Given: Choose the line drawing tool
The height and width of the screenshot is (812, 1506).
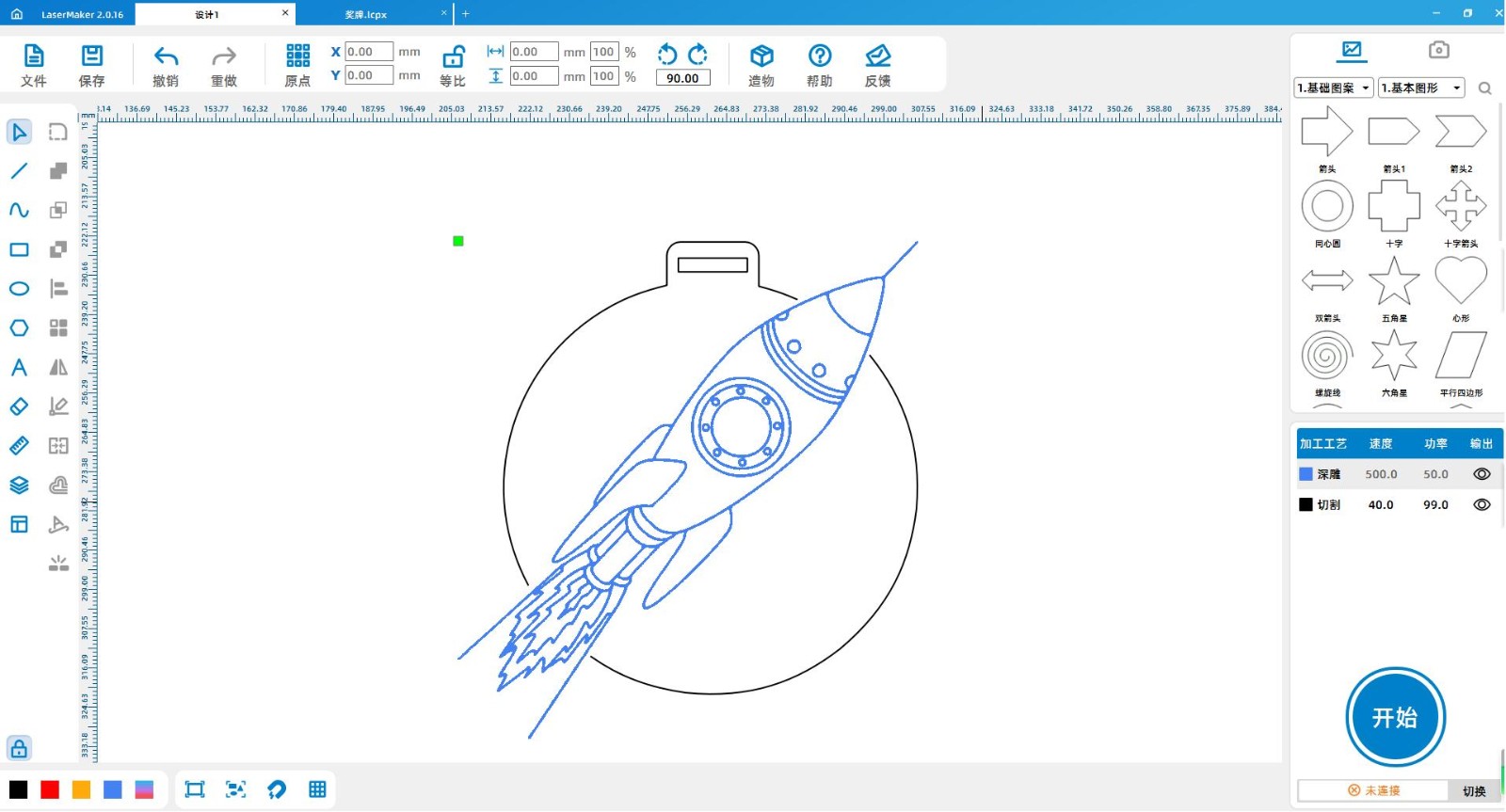Looking at the screenshot, I should pos(19,171).
